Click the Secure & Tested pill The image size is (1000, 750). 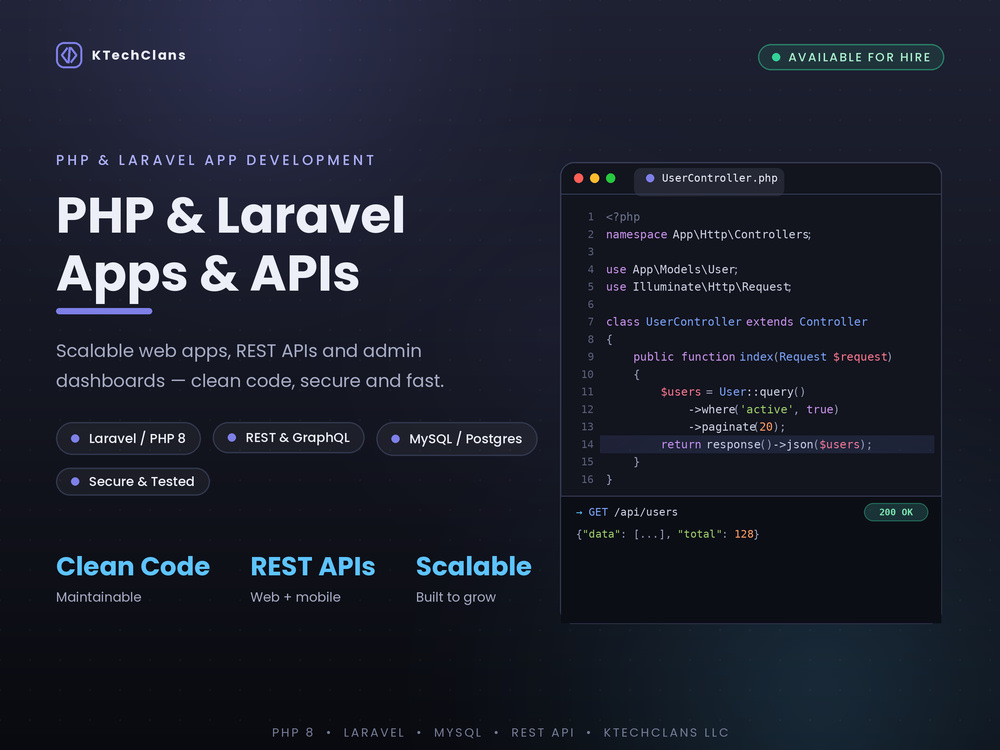(x=133, y=482)
